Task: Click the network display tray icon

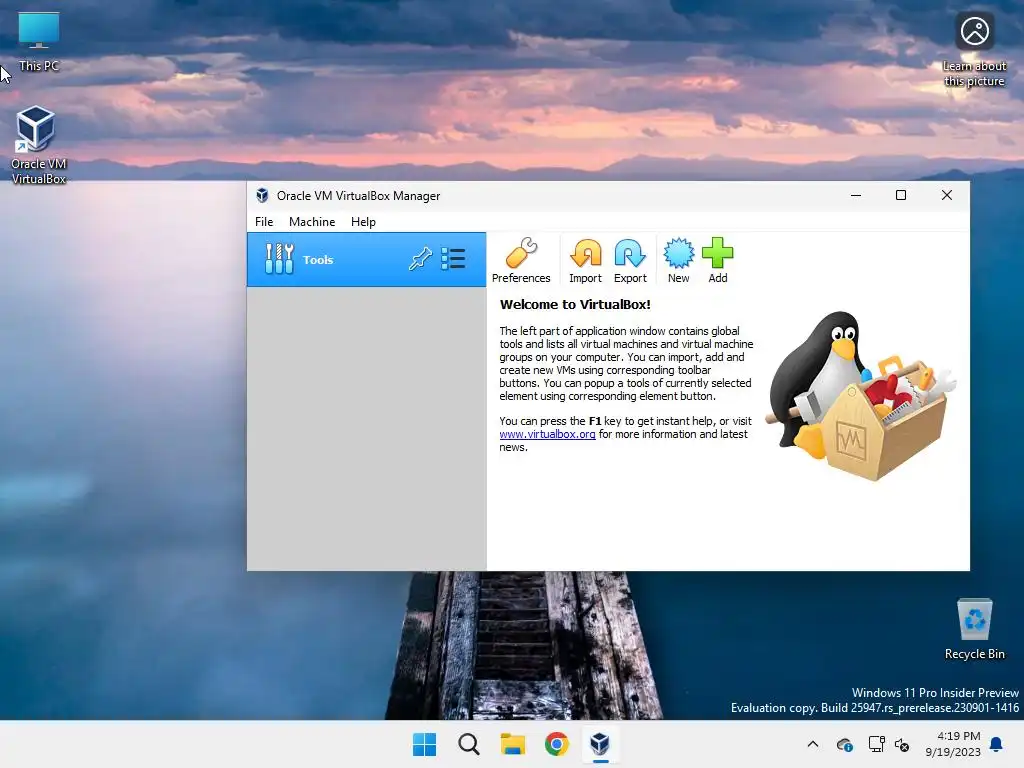Action: coord(876,744)
